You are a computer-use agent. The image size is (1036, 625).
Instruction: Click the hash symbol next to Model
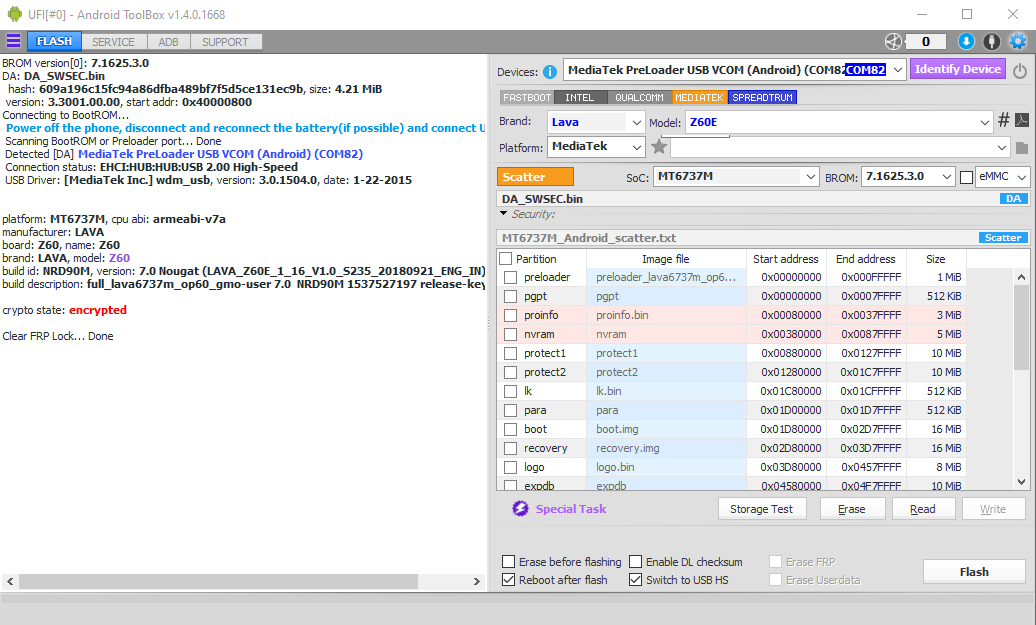click(x=1004, y=120)
